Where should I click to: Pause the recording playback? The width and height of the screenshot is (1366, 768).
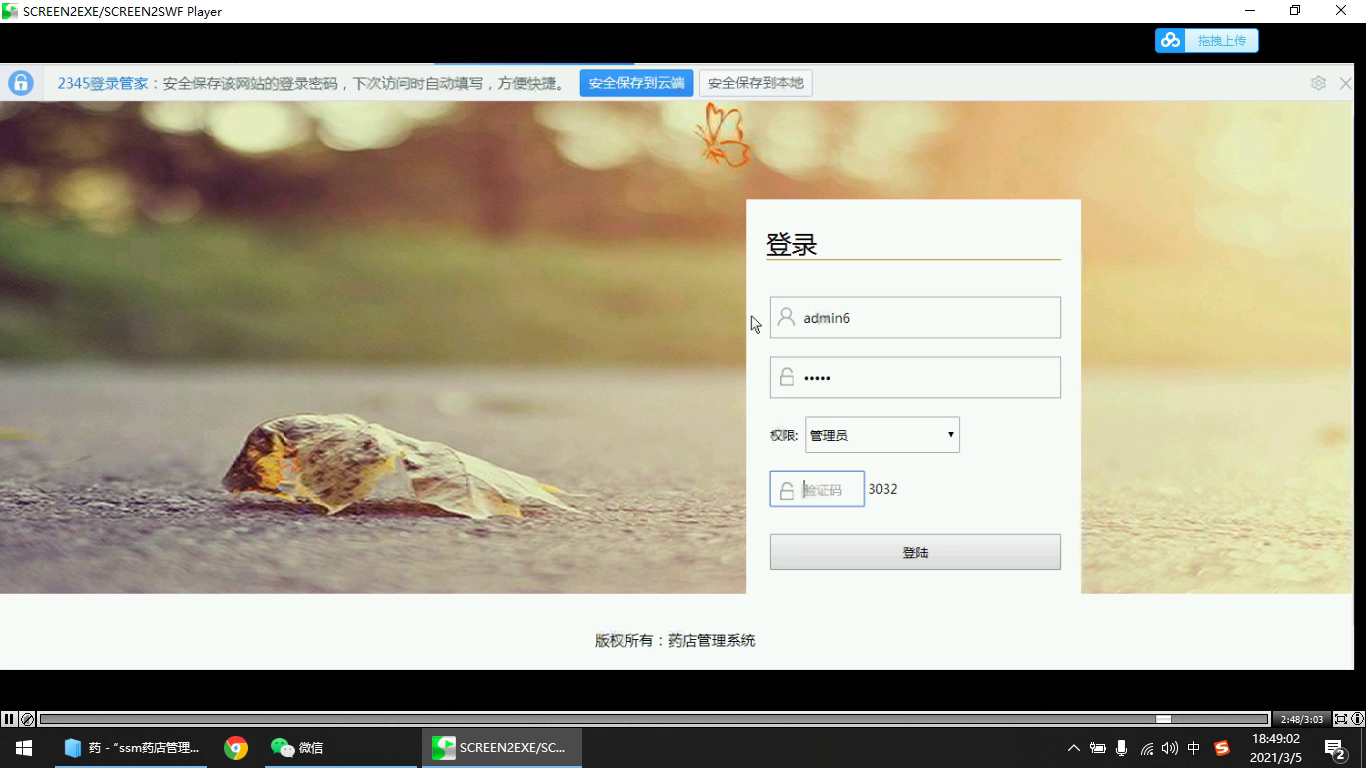pos(9,719)
